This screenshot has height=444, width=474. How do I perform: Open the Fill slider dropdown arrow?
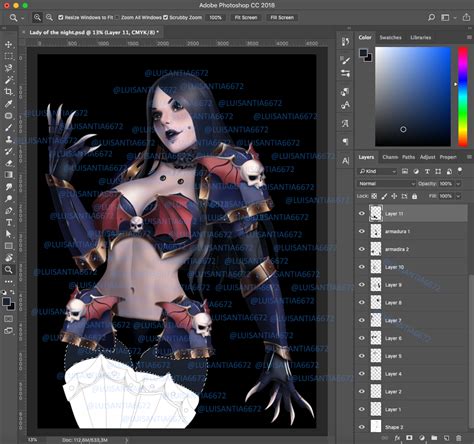pos(458,196)
